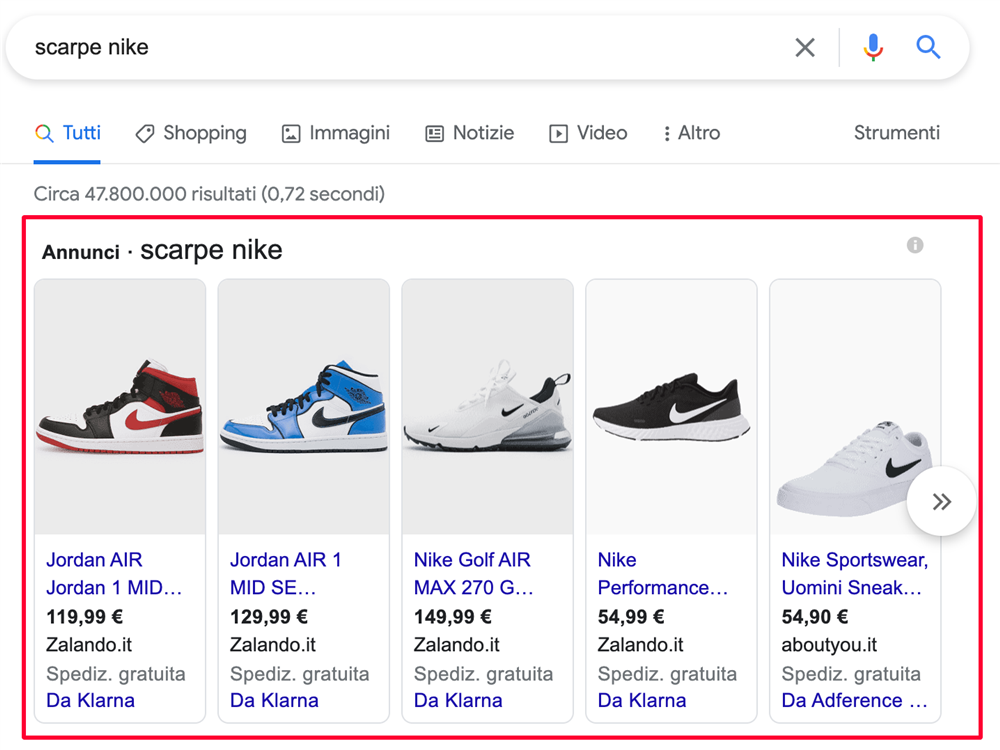
Task: Open 'Nike Sportswear, Uomini Sneak…' link
Action: tap(855, 573)
